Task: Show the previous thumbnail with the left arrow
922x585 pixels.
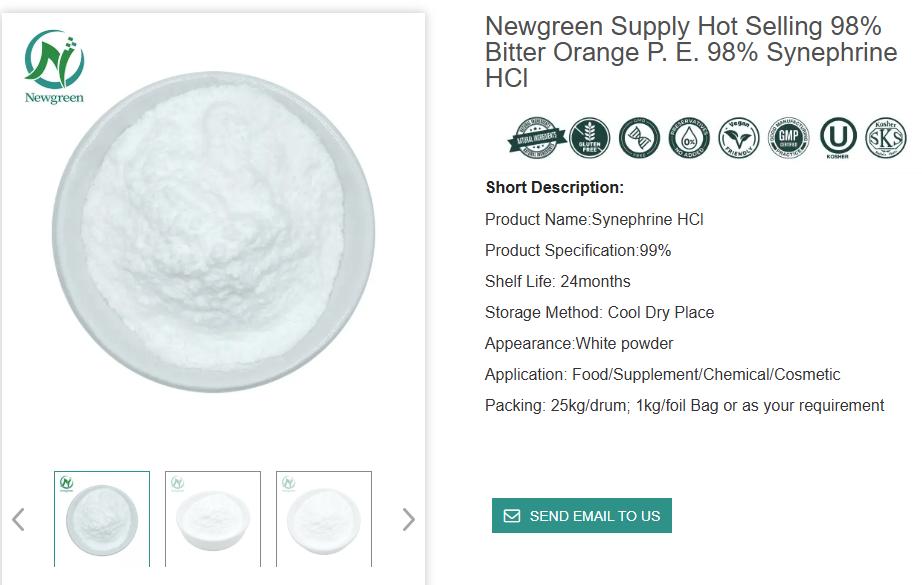Action: point(18,519)
